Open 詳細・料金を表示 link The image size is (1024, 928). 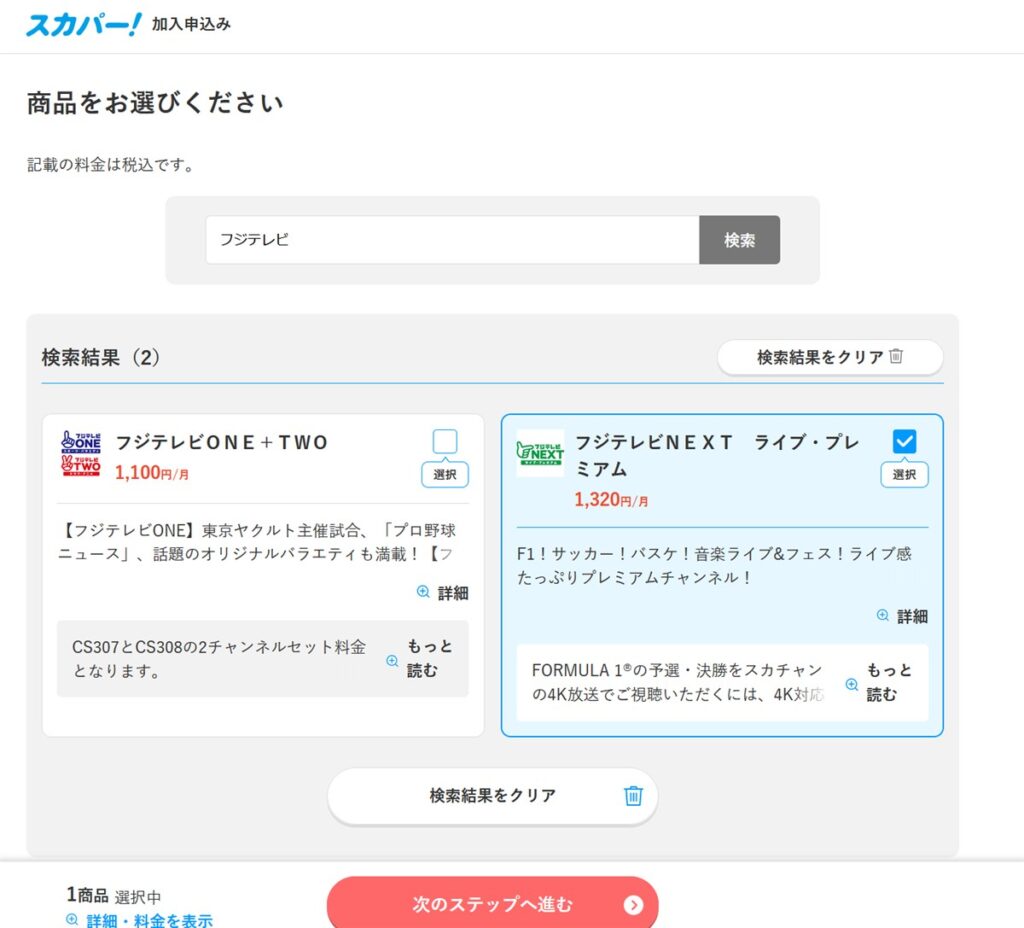(150, 921)
